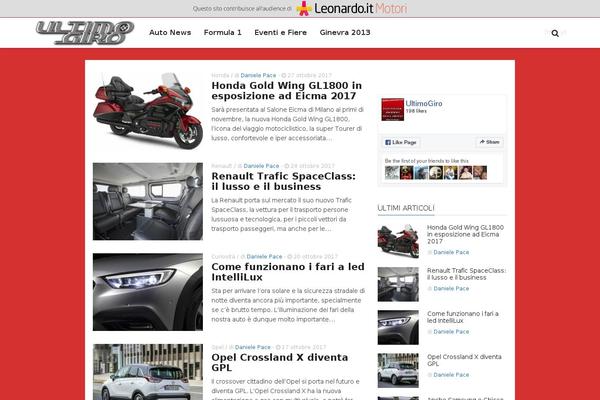
Task: Click Daniele Pace under sidebar Renault article
Action: point(451,289)
